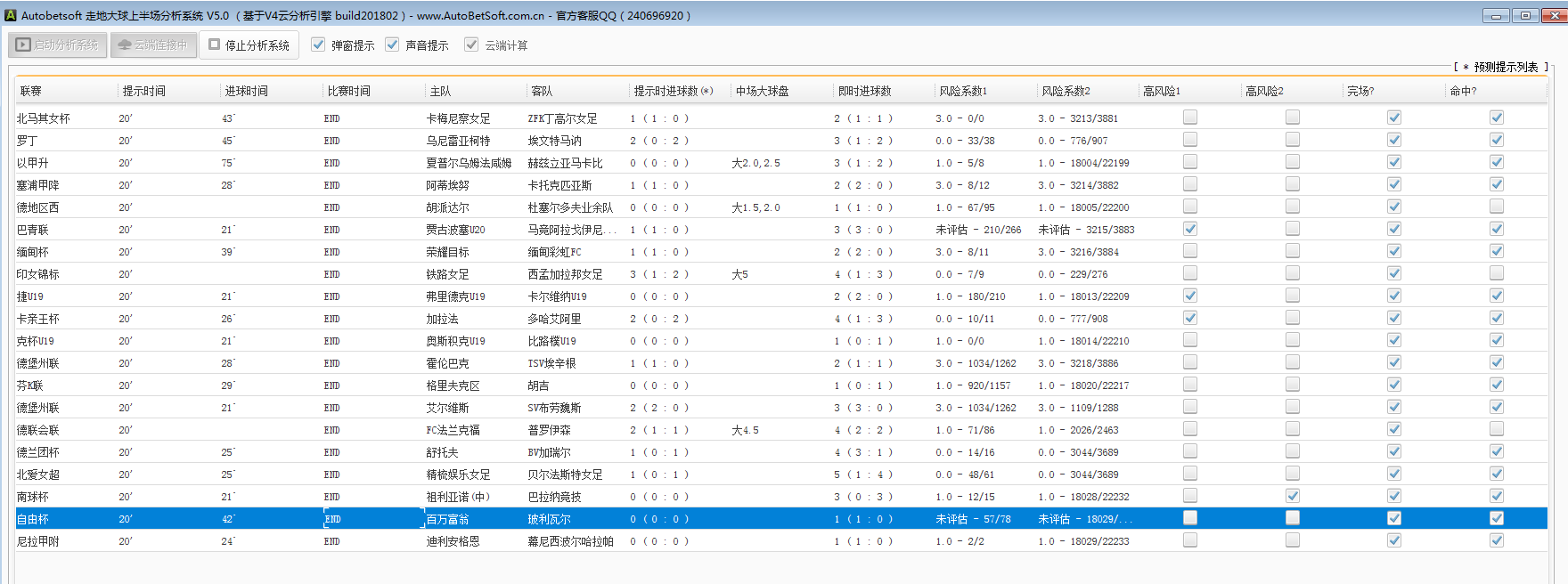
Task: Click the 进球时间 column header
Action: tap(246, 91)
